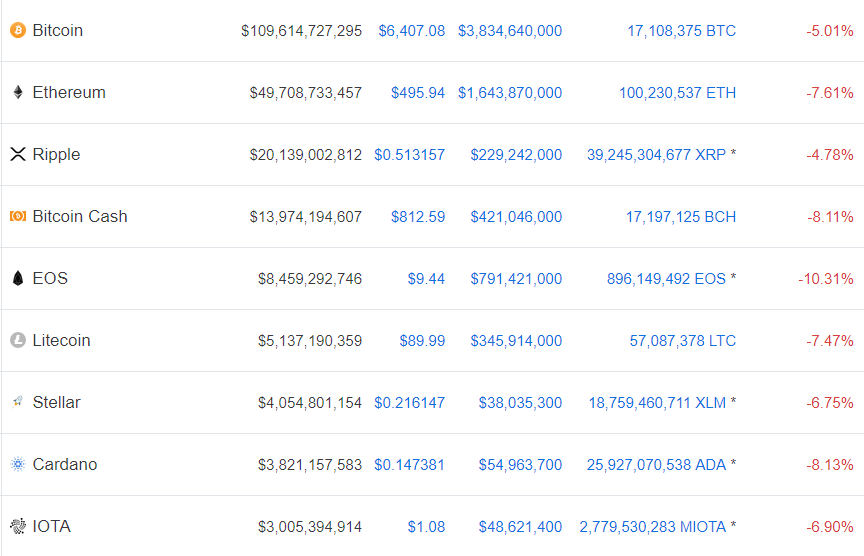
Task: Click Cardano volume $54,963,700
Action: 520,465
